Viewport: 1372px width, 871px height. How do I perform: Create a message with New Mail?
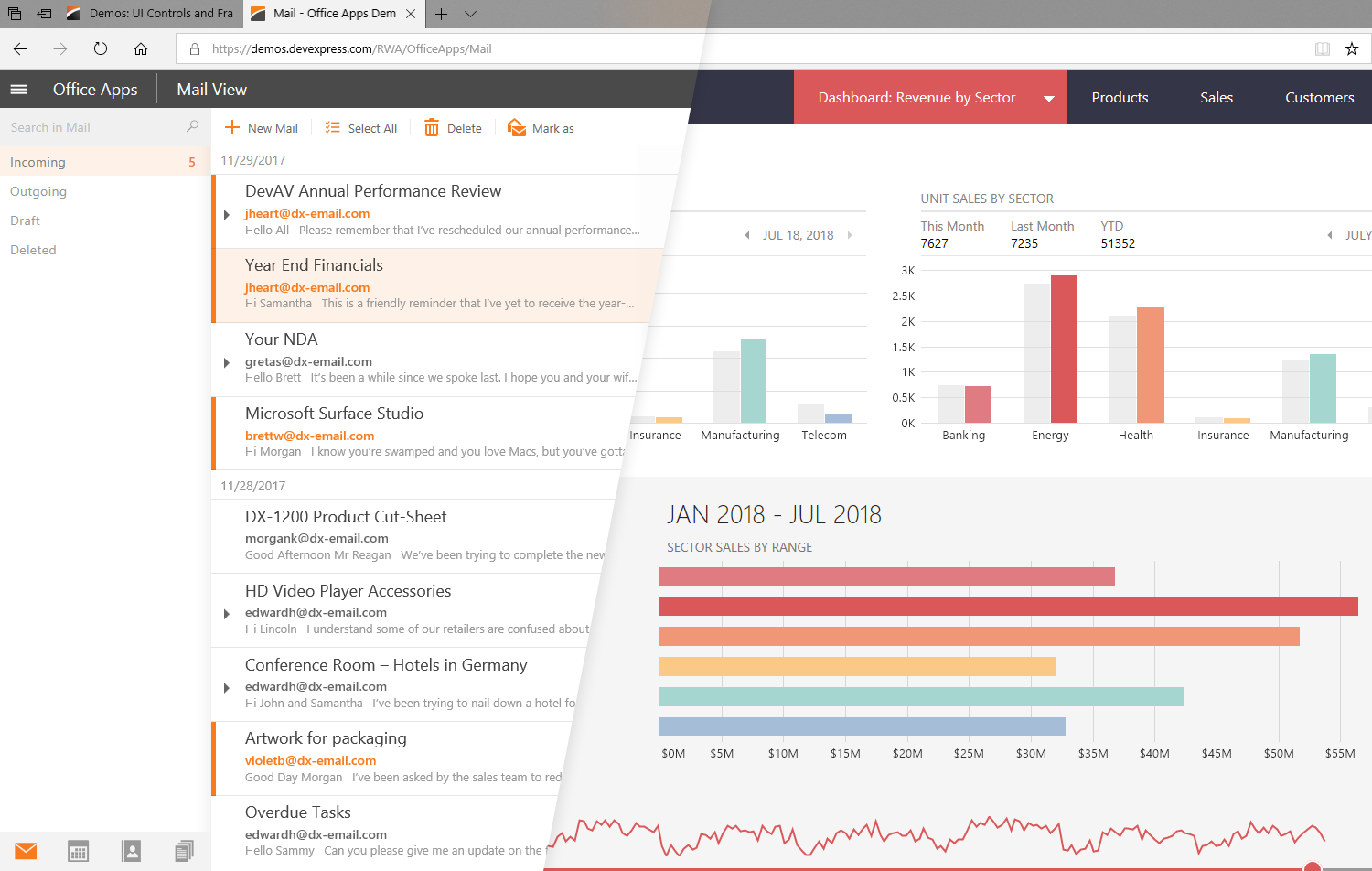tap(262, 127)
